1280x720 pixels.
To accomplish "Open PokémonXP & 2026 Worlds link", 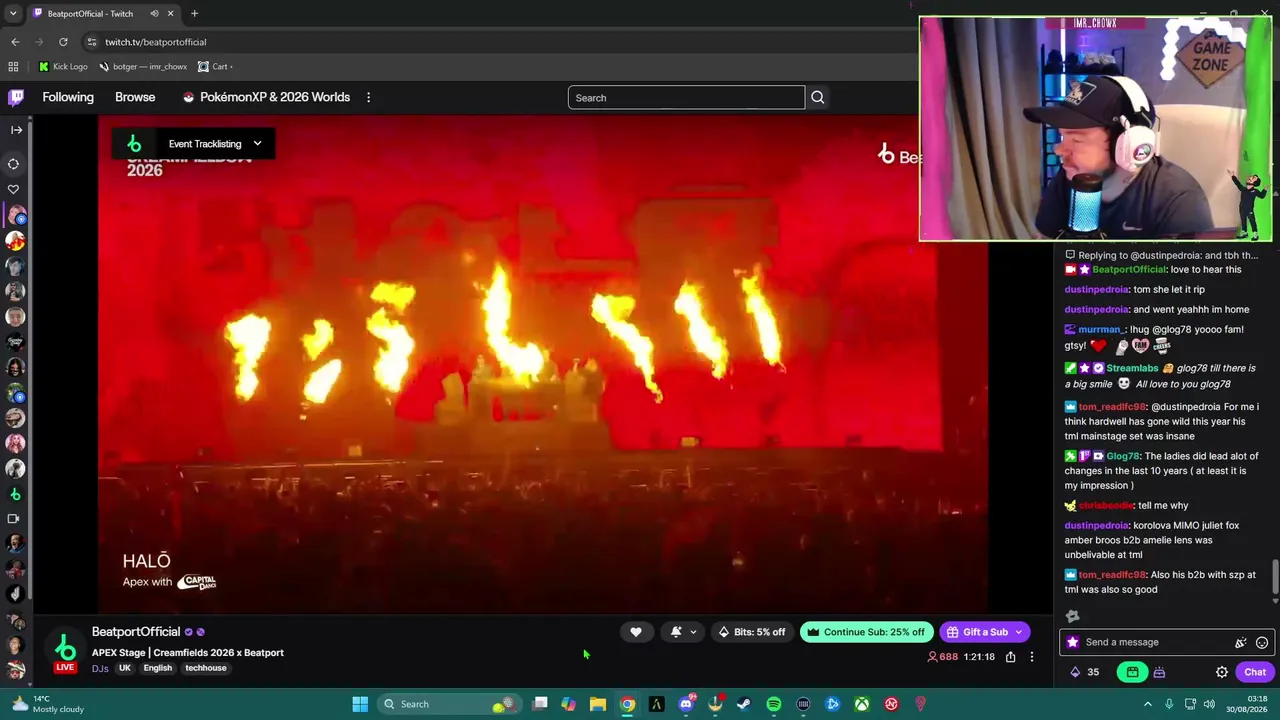I will tap(266, 97).
